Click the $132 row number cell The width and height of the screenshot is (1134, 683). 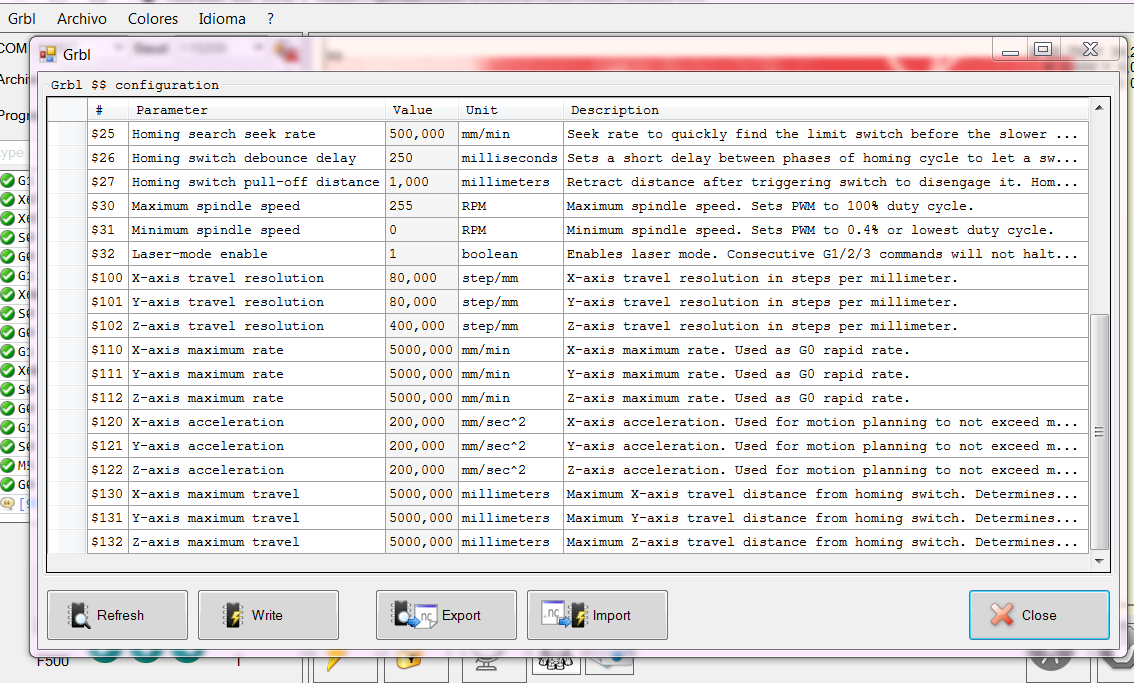[x=108, y=542]
